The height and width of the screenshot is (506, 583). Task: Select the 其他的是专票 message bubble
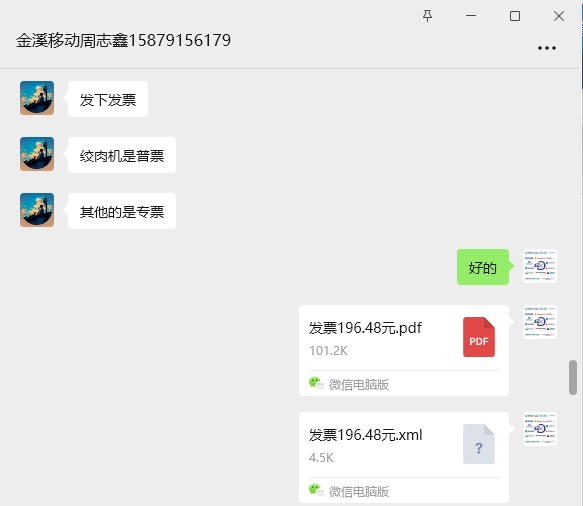point(122,211)
